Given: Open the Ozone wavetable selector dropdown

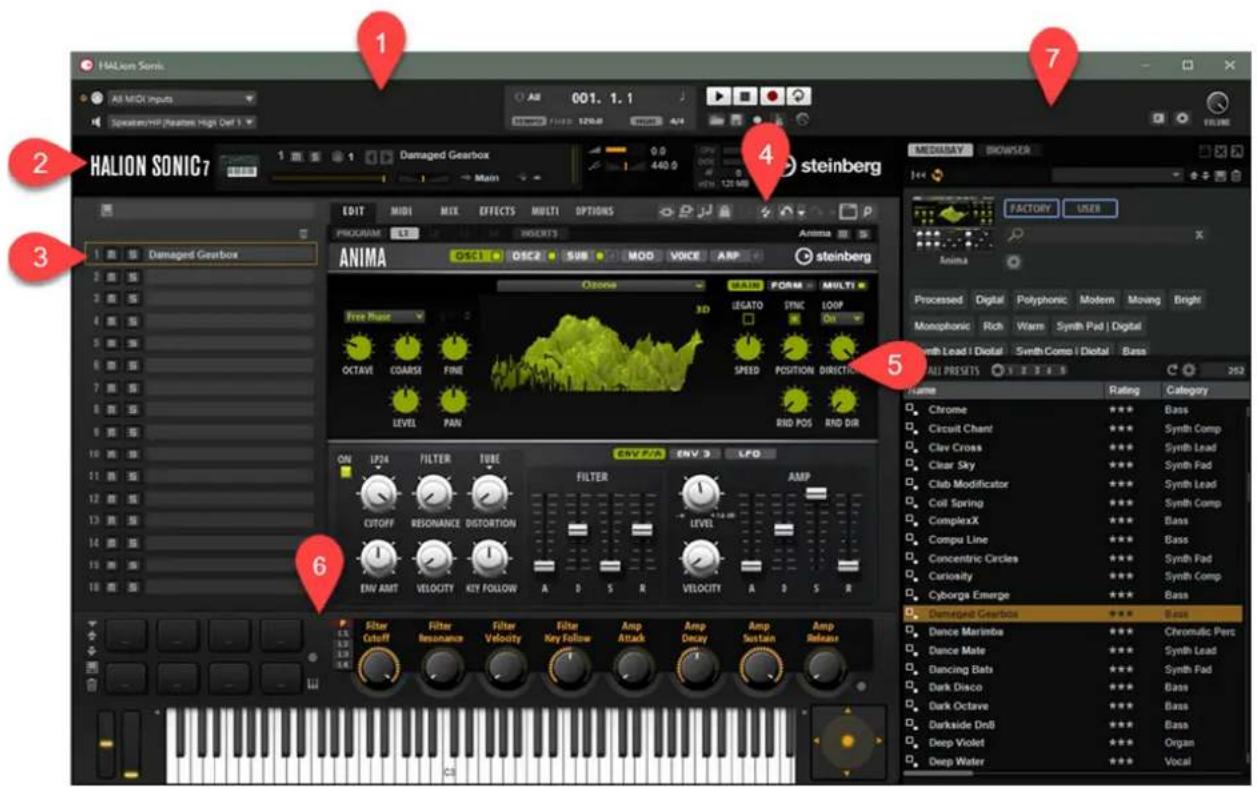Looking at the screenshot, I should tap(603, 286).
